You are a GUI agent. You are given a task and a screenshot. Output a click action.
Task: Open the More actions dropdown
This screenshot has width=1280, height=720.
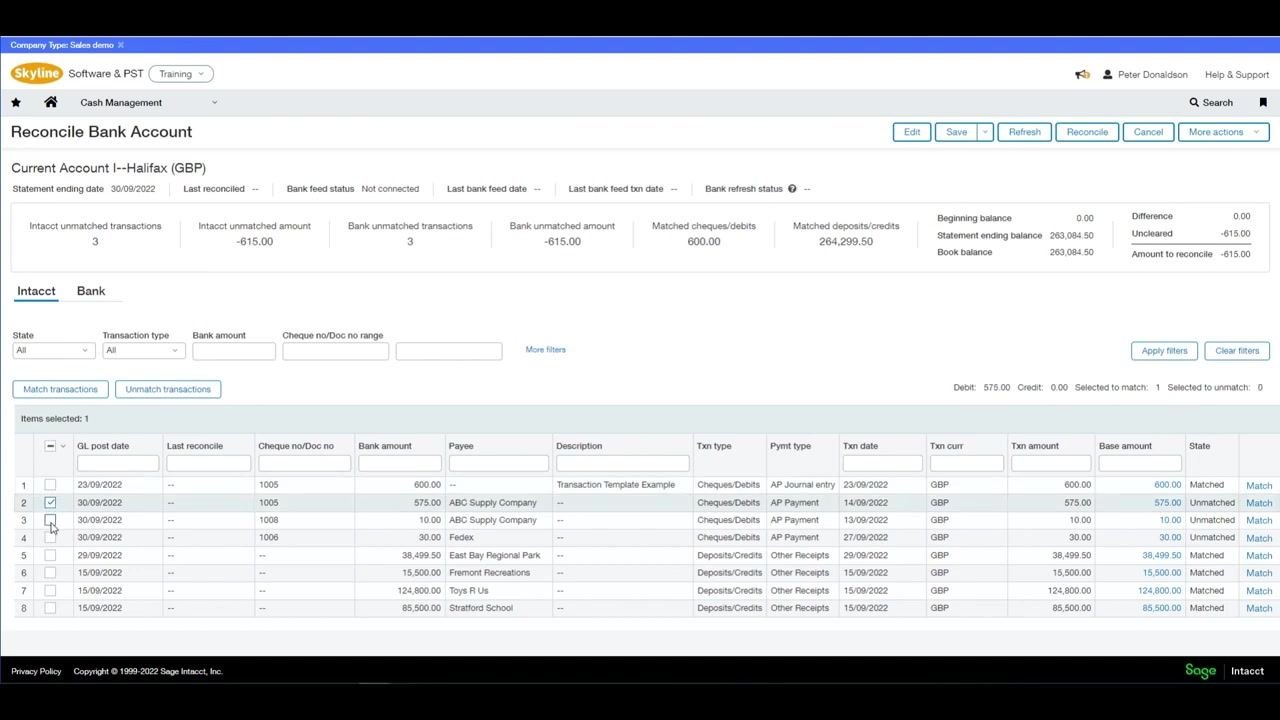[x=1223, y=132]
